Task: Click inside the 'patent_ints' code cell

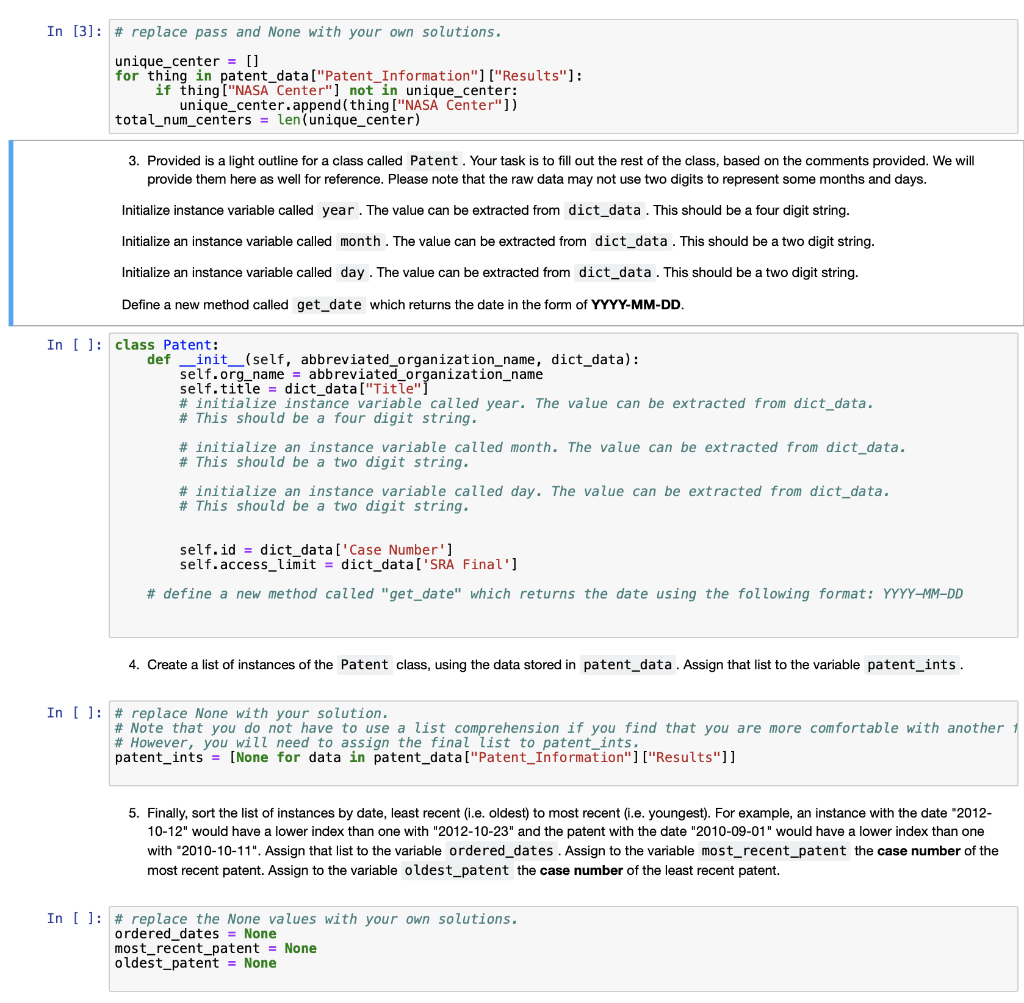Action: click(x=563, y=743)
